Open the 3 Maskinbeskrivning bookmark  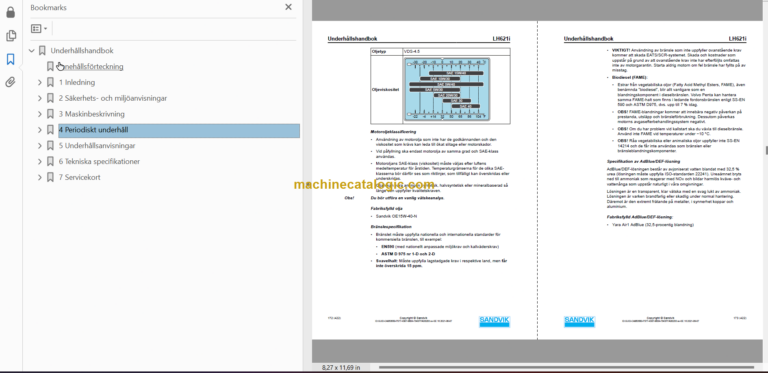[92, 114]
